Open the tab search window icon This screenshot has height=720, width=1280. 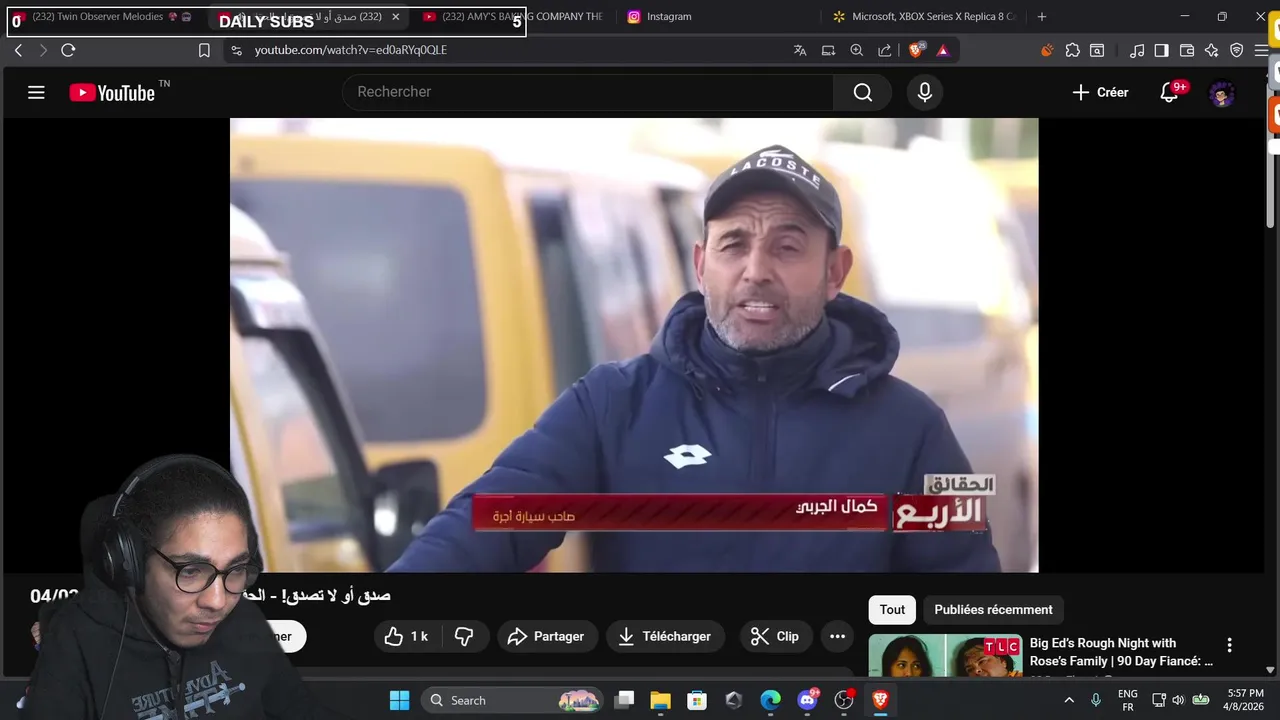[x=1097, y=50]
